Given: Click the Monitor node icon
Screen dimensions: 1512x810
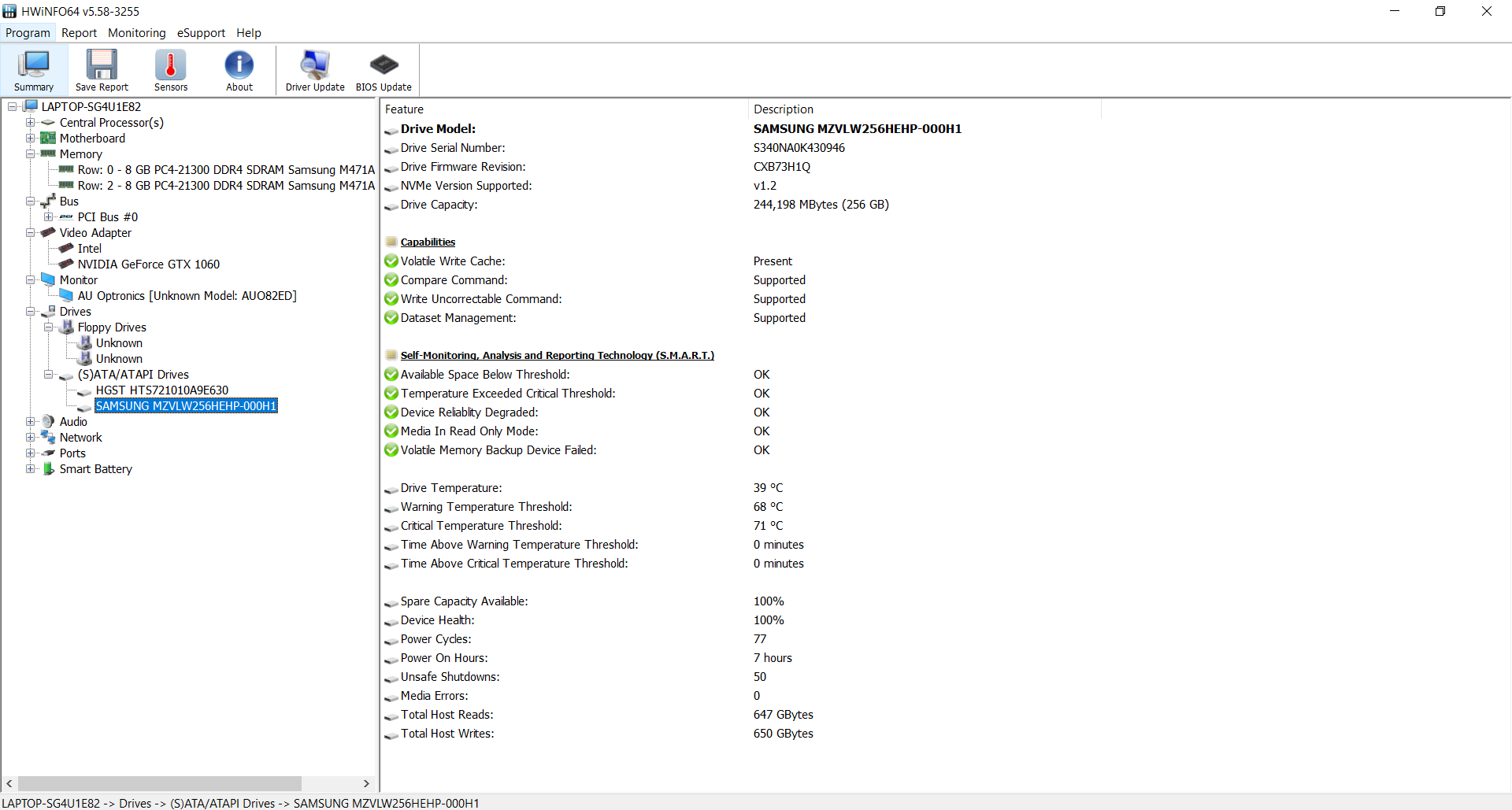Looking at the screenshot, I should [48, 279].
